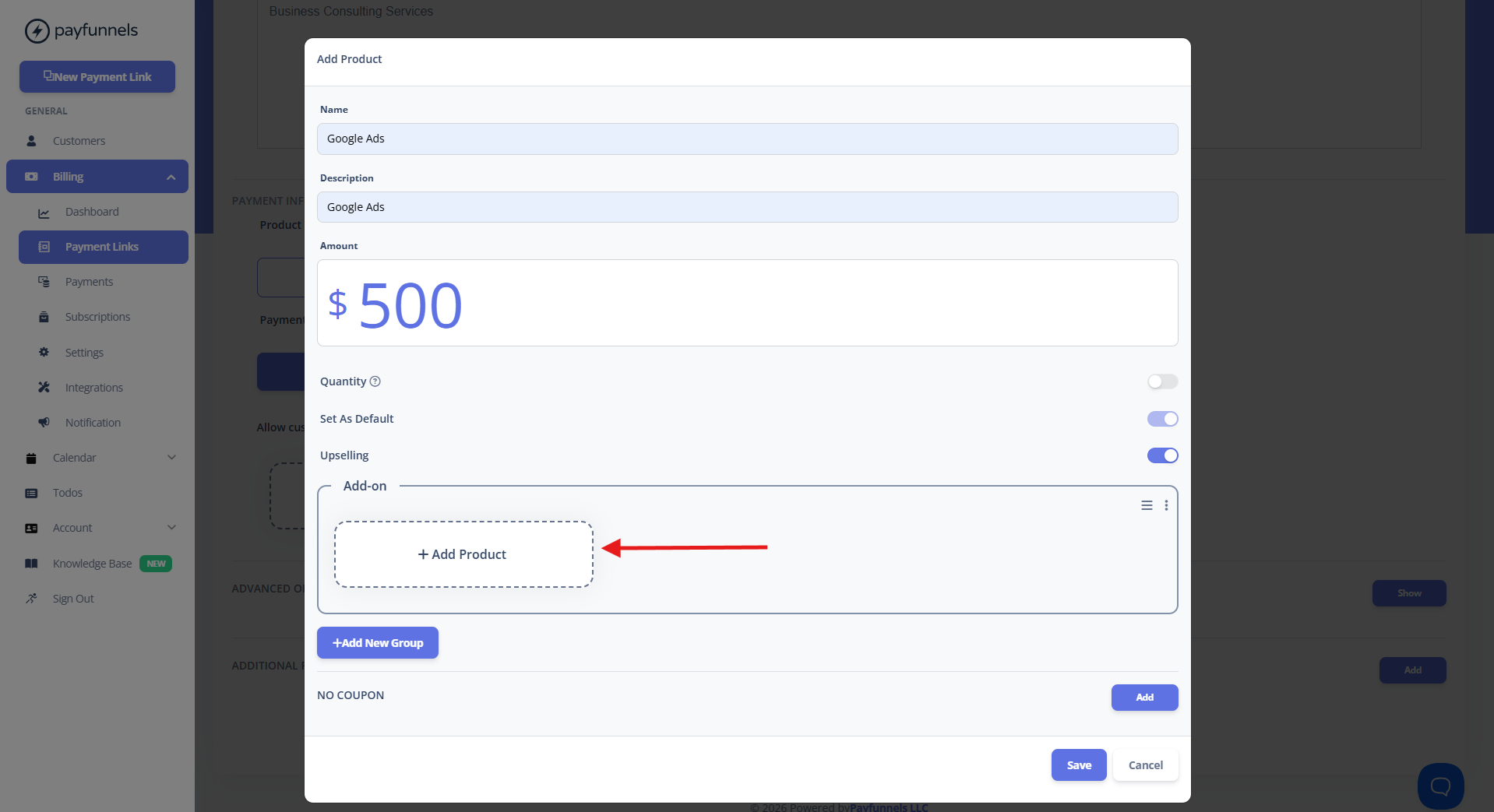Click the Add coupon button
Viewport: 1494px width, 812px height.
click(1144, 698)
